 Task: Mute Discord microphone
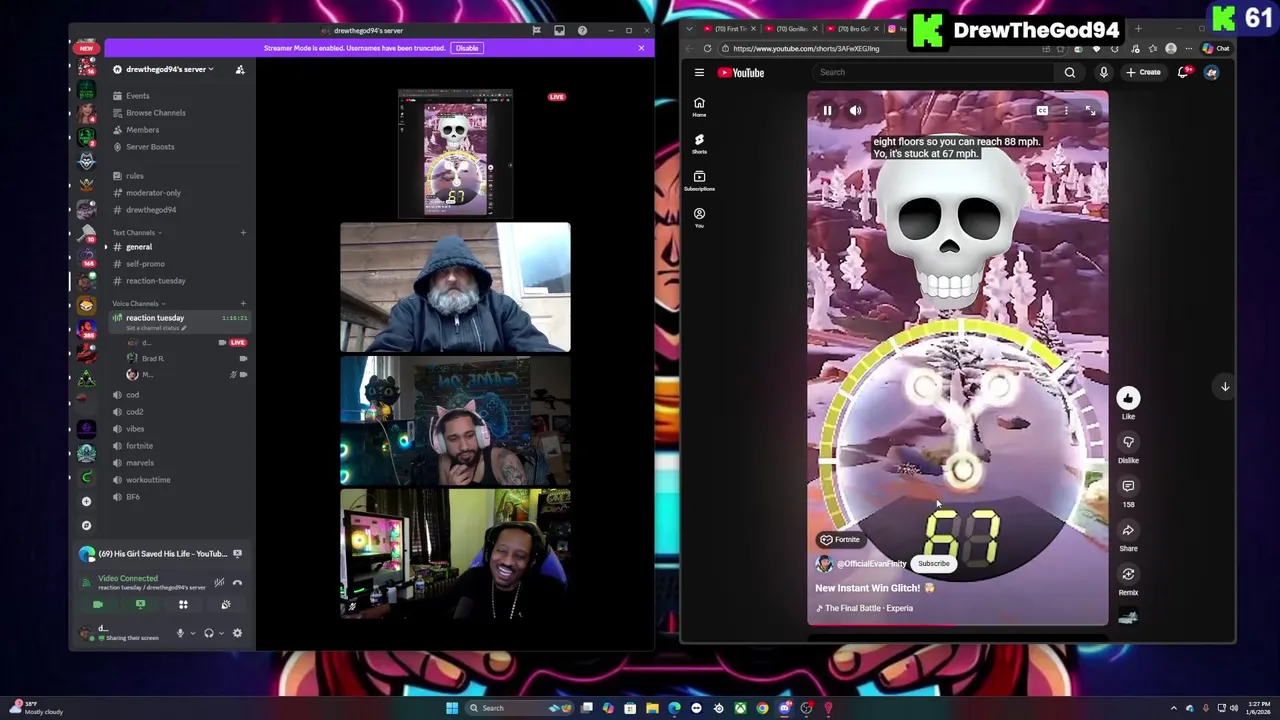180,633
